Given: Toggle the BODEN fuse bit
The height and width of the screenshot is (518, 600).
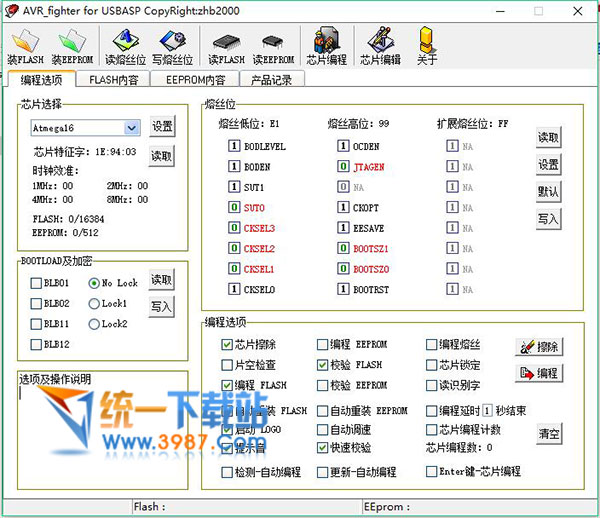Looking at the screenshot, I should click(234, 166).
